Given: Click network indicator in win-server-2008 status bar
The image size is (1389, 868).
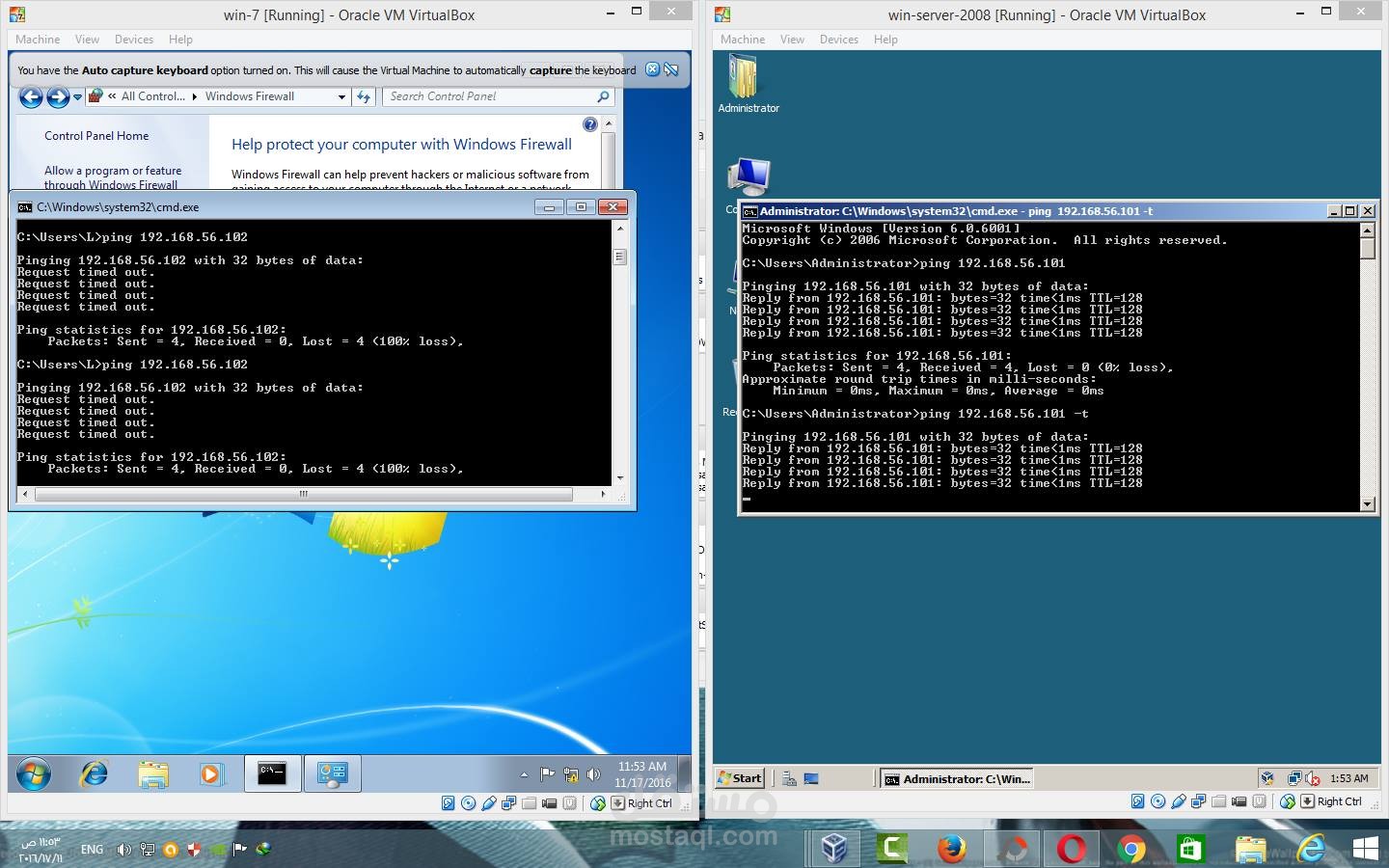Looking at the screenshot, I should (1199, 801).
